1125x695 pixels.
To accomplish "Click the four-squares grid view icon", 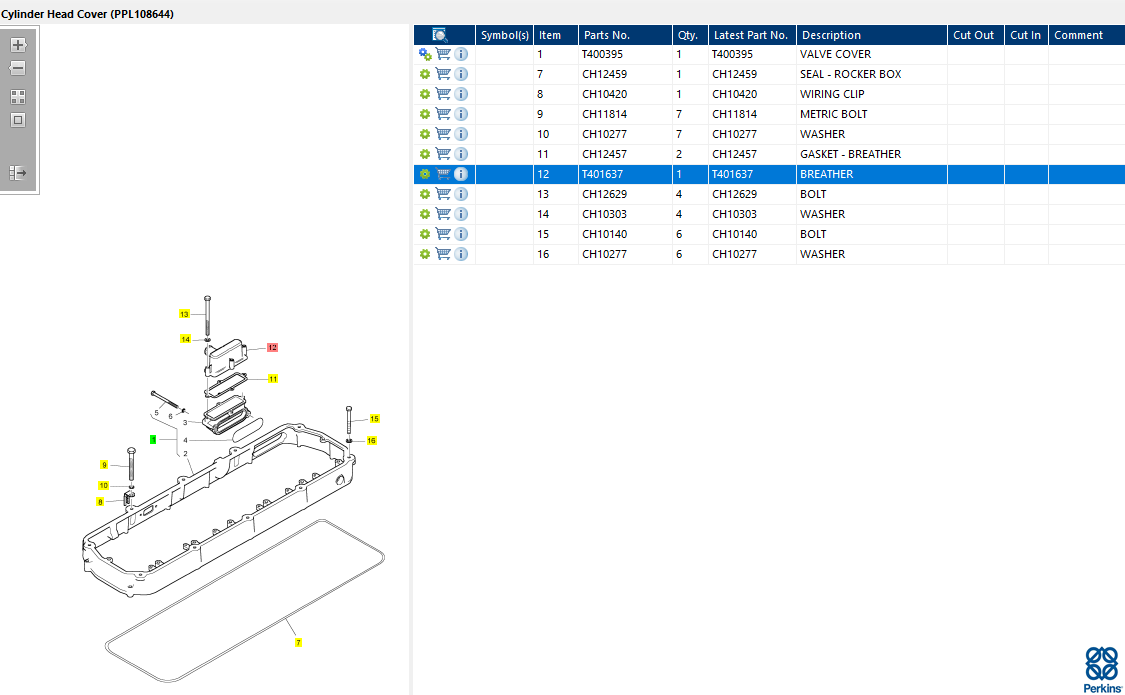I will coord(18,97).
